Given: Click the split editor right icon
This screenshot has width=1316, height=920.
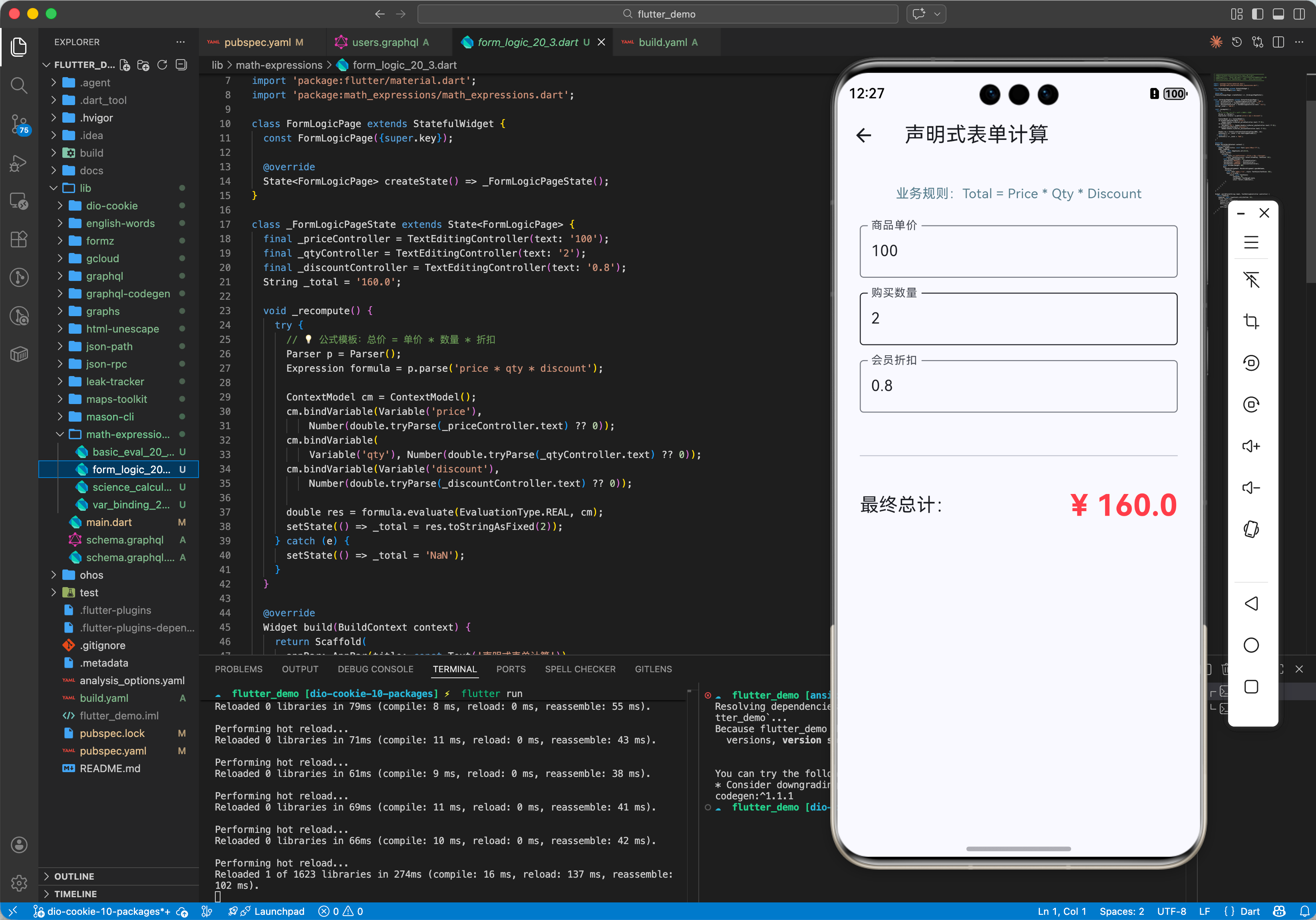Looking at the screenshot, I should [x=1278, y=42].
